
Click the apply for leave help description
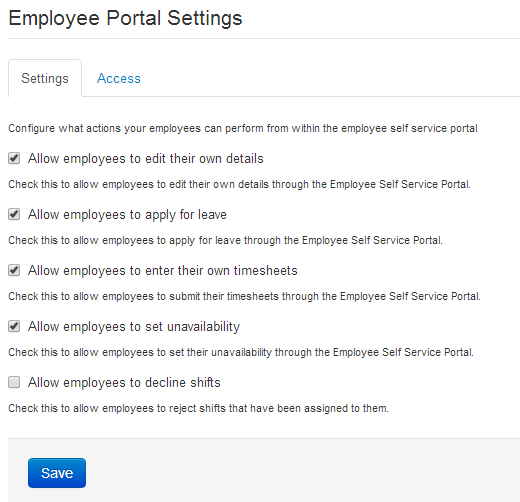[226, 240]
